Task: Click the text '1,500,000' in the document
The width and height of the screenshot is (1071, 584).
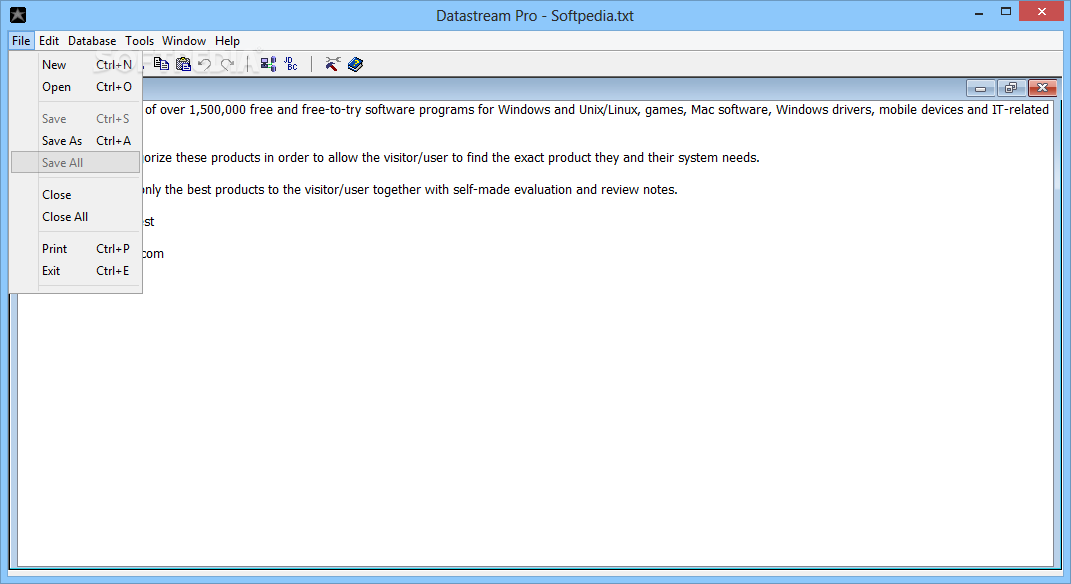Action: coord(217,110)
